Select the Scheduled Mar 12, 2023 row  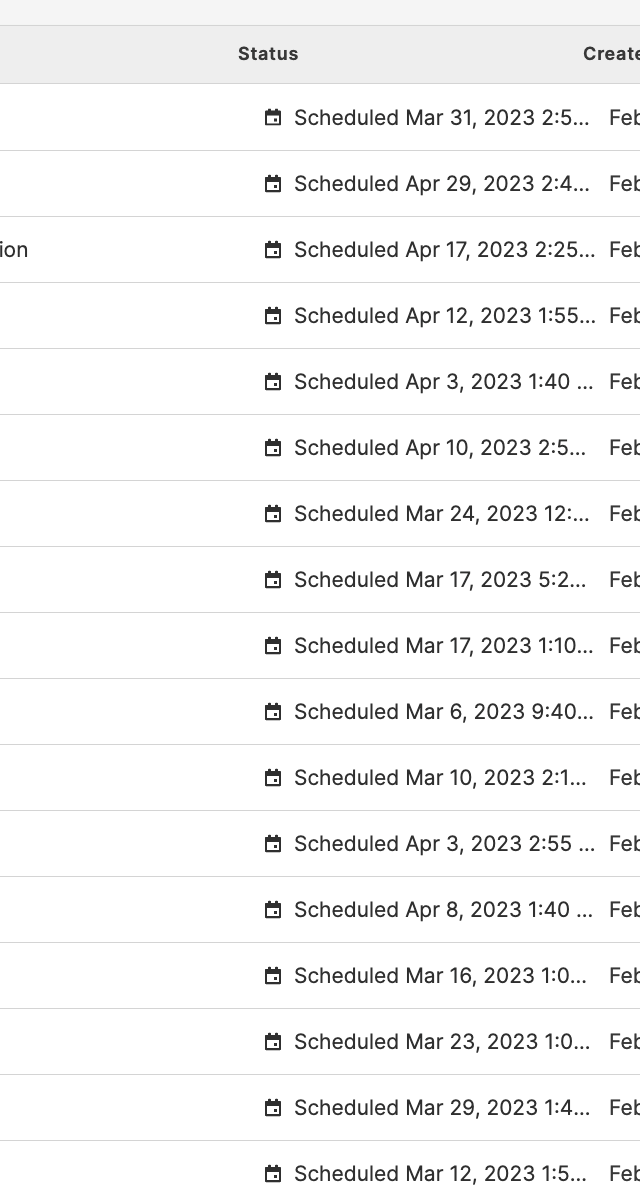click(x=320, y=1171)
